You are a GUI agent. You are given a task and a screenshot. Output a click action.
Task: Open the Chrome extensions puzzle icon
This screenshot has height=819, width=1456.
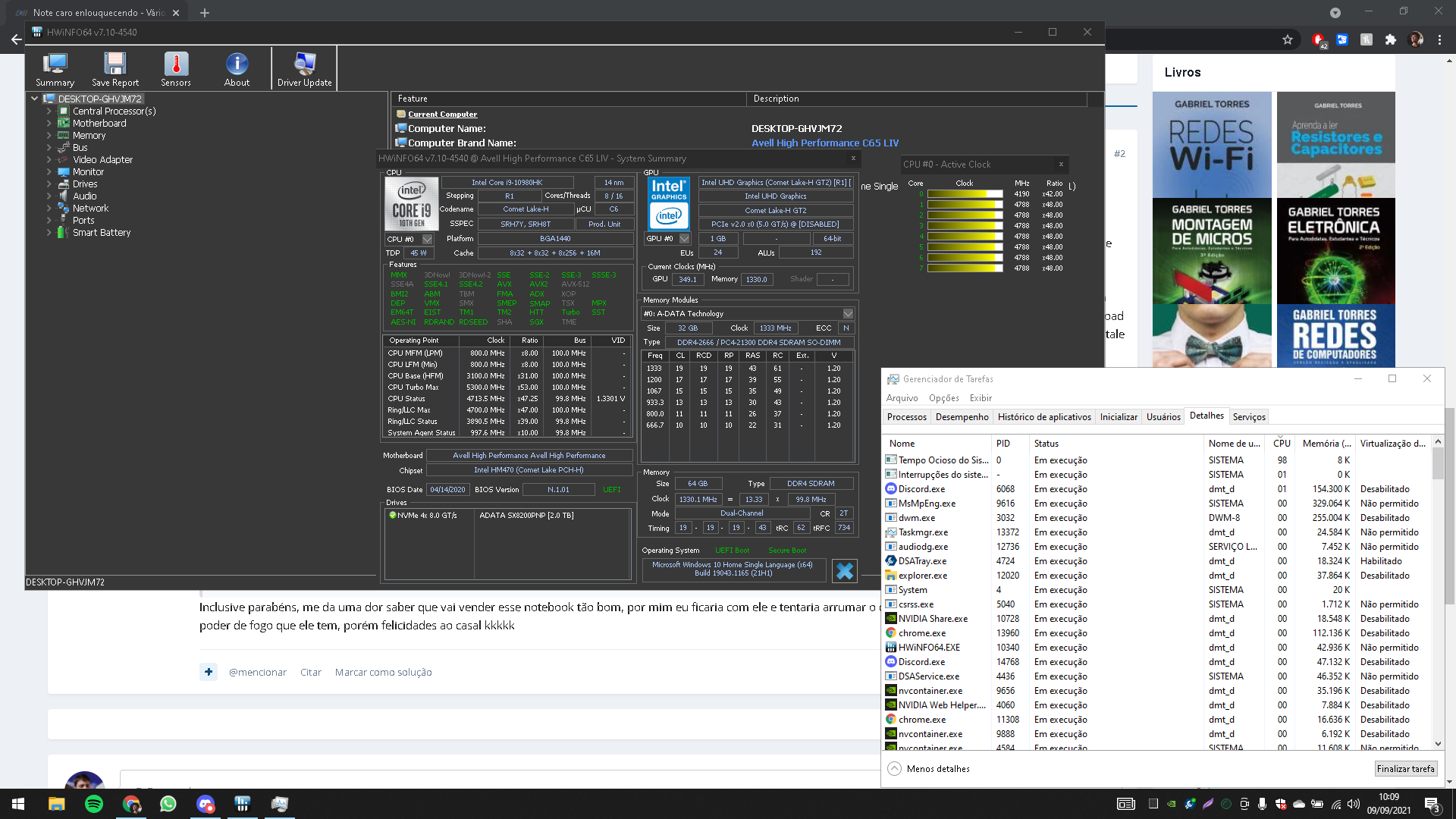[x=1391, y=39]
